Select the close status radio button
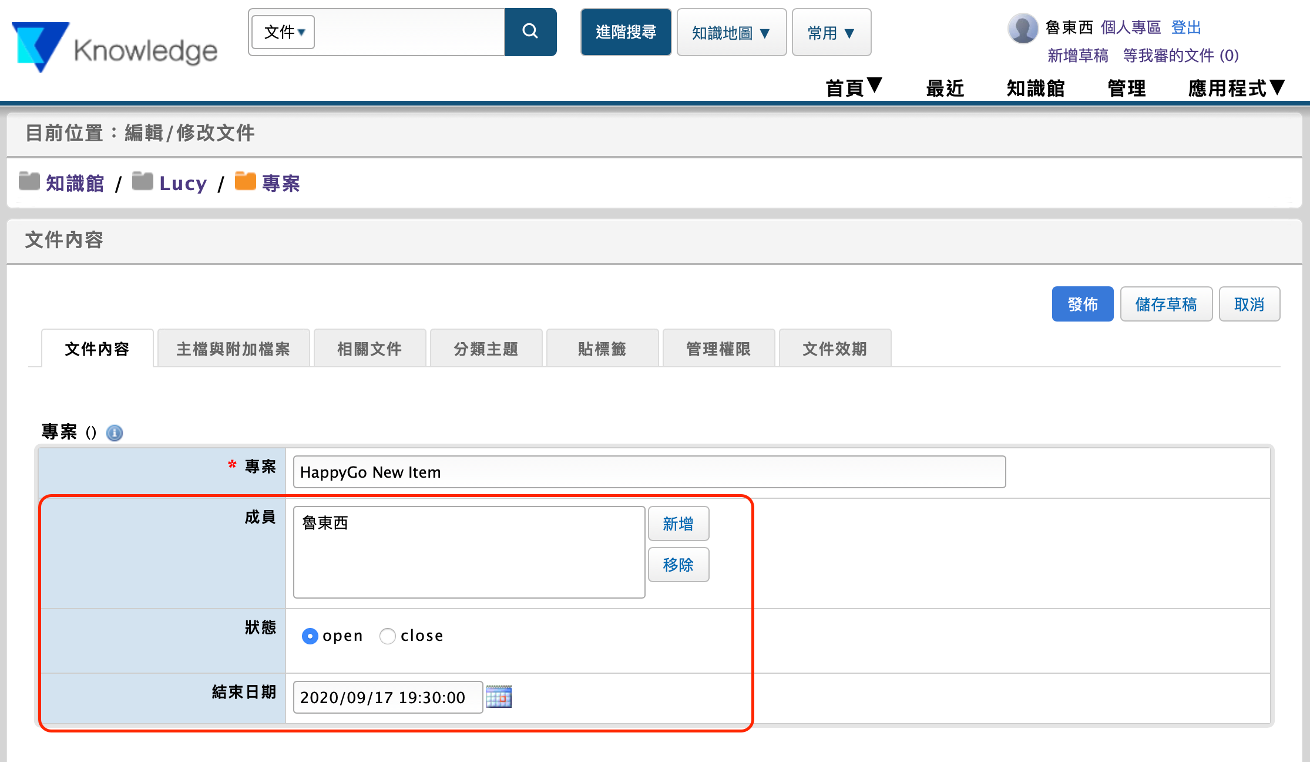This screenshot has height=762, width=1310. pos(388,636)
